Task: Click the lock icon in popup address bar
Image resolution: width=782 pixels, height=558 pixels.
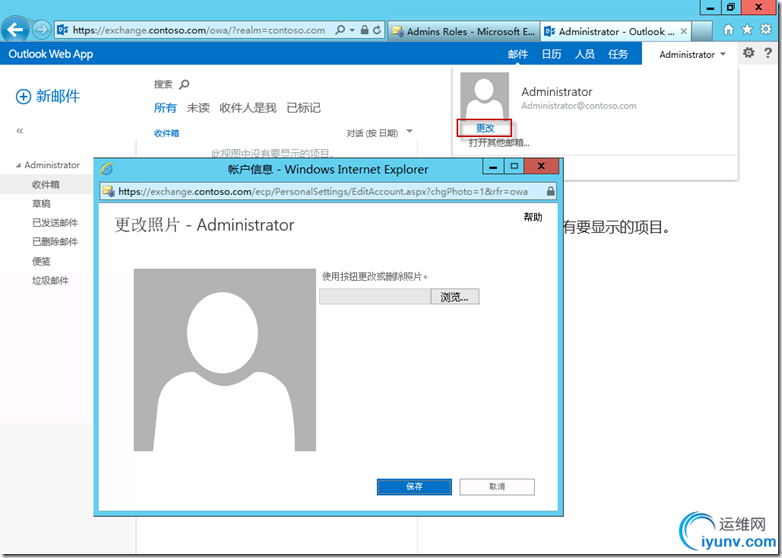Action: 550,191
